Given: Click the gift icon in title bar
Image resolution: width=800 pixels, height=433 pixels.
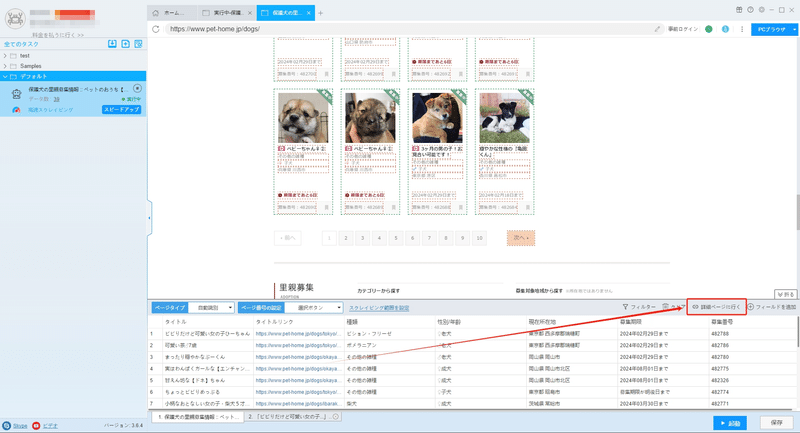Looking at the screenshot, I should [739, 10].
